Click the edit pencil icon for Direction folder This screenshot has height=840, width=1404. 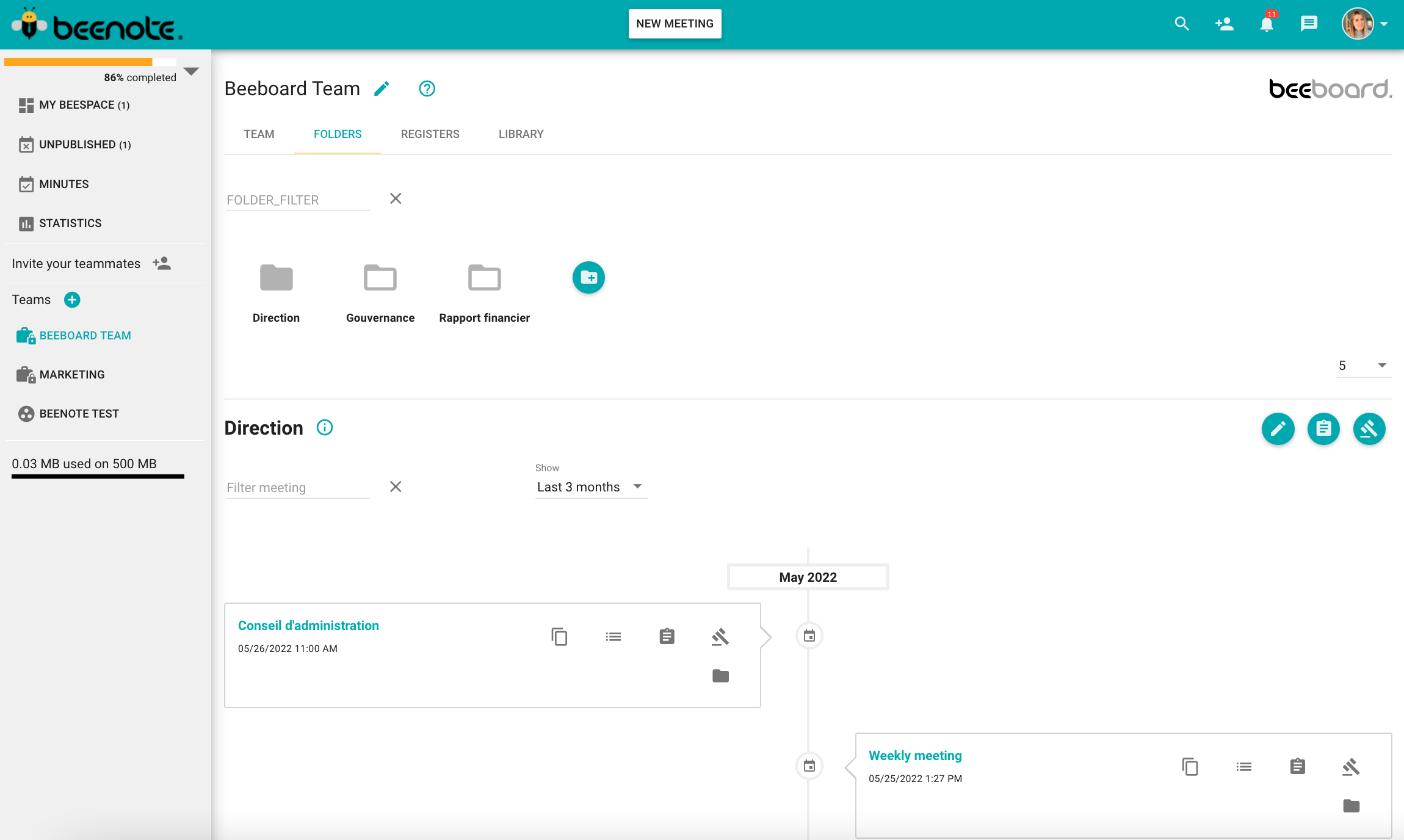tap(1278, 428)
